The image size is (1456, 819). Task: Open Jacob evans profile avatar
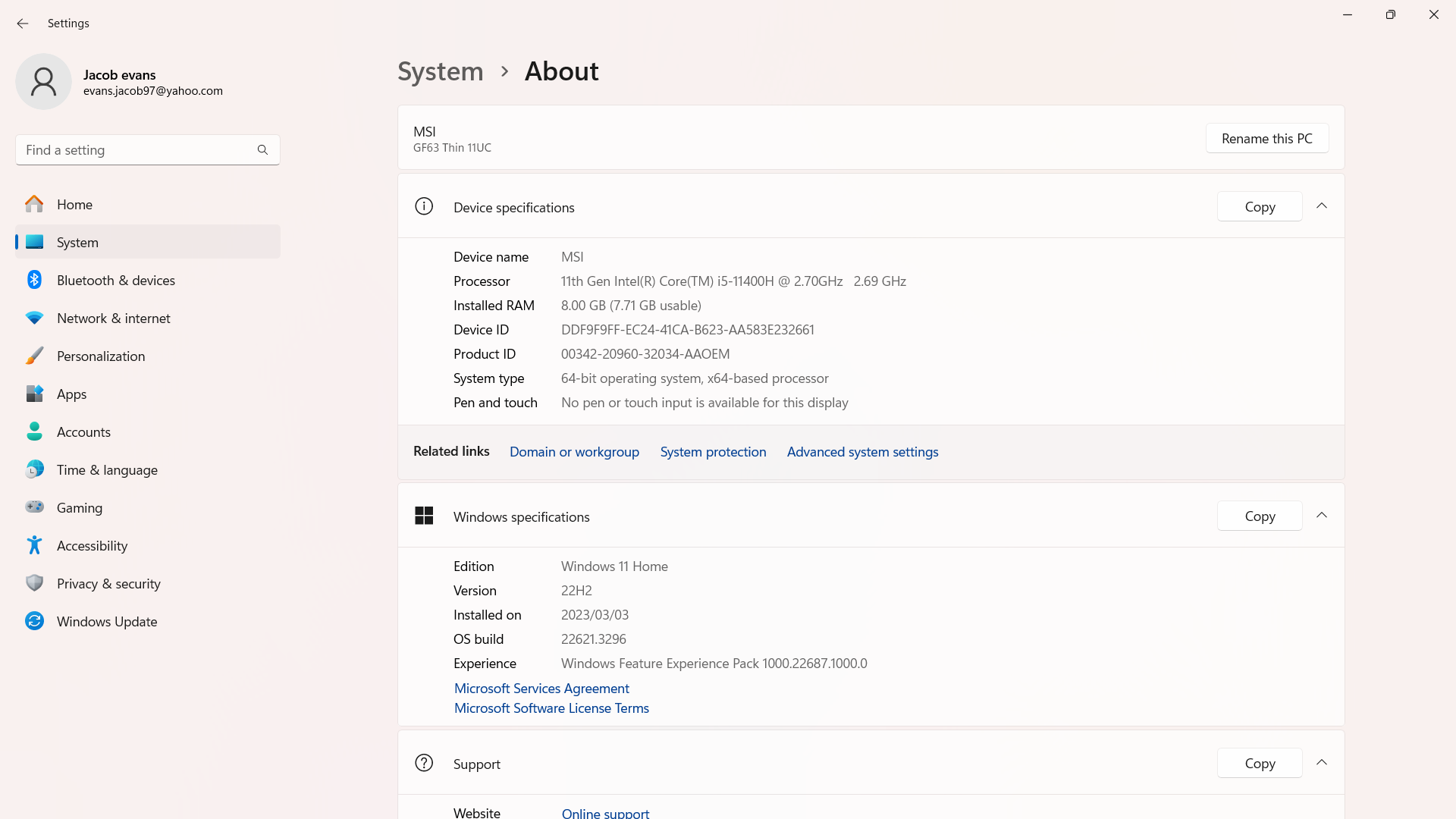pyautogui.click(x=44, y=82)
